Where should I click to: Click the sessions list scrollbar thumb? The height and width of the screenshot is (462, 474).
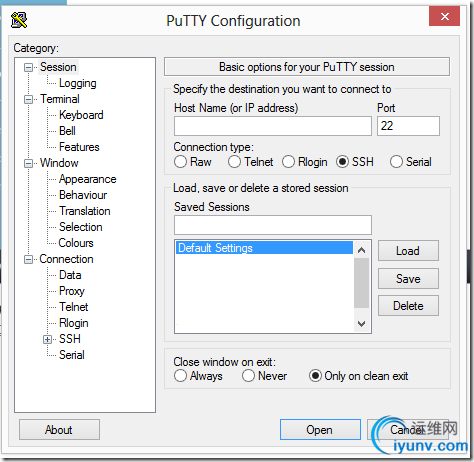362,283
